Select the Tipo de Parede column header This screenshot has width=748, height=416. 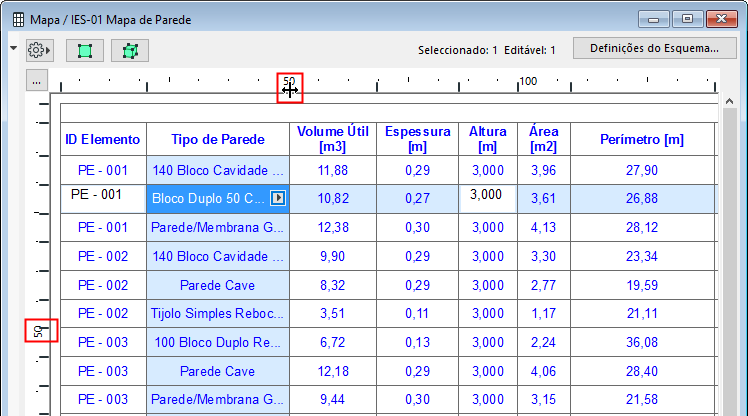[x=218, y=139]
